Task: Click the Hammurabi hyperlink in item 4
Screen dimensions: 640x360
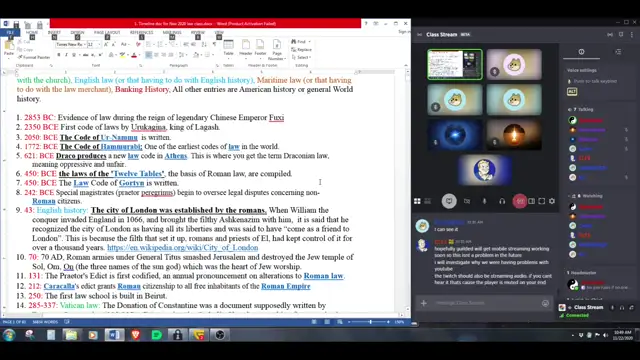Action: [121, 147]
